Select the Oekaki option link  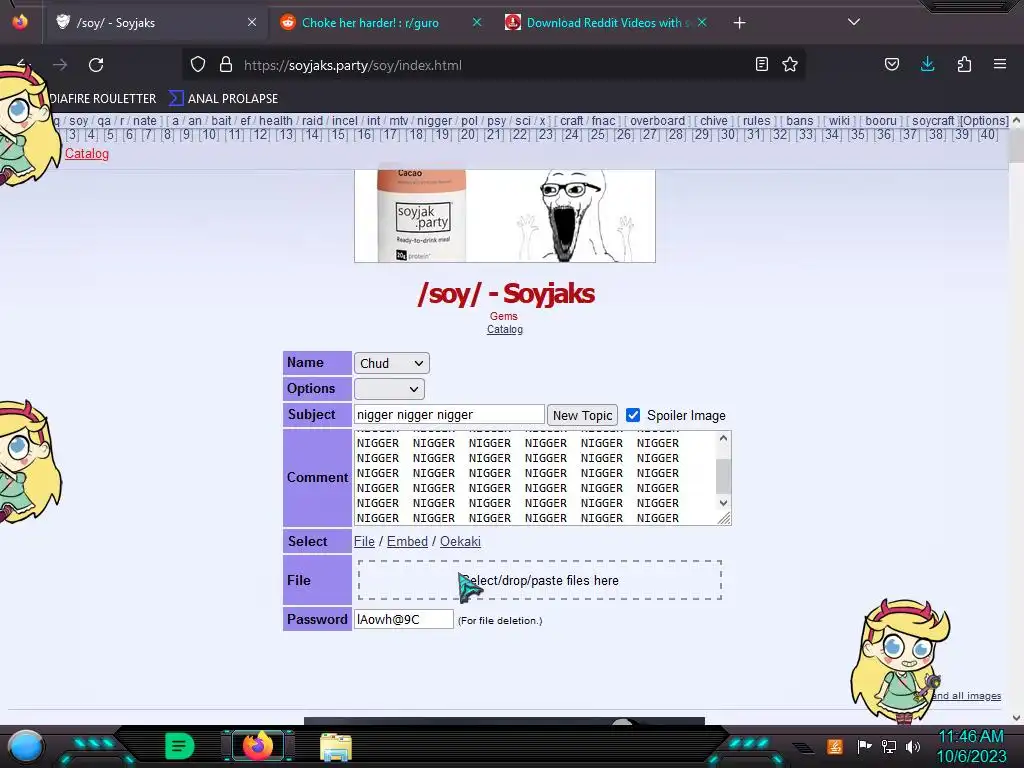pyautogui.click(x=460, y=541)
